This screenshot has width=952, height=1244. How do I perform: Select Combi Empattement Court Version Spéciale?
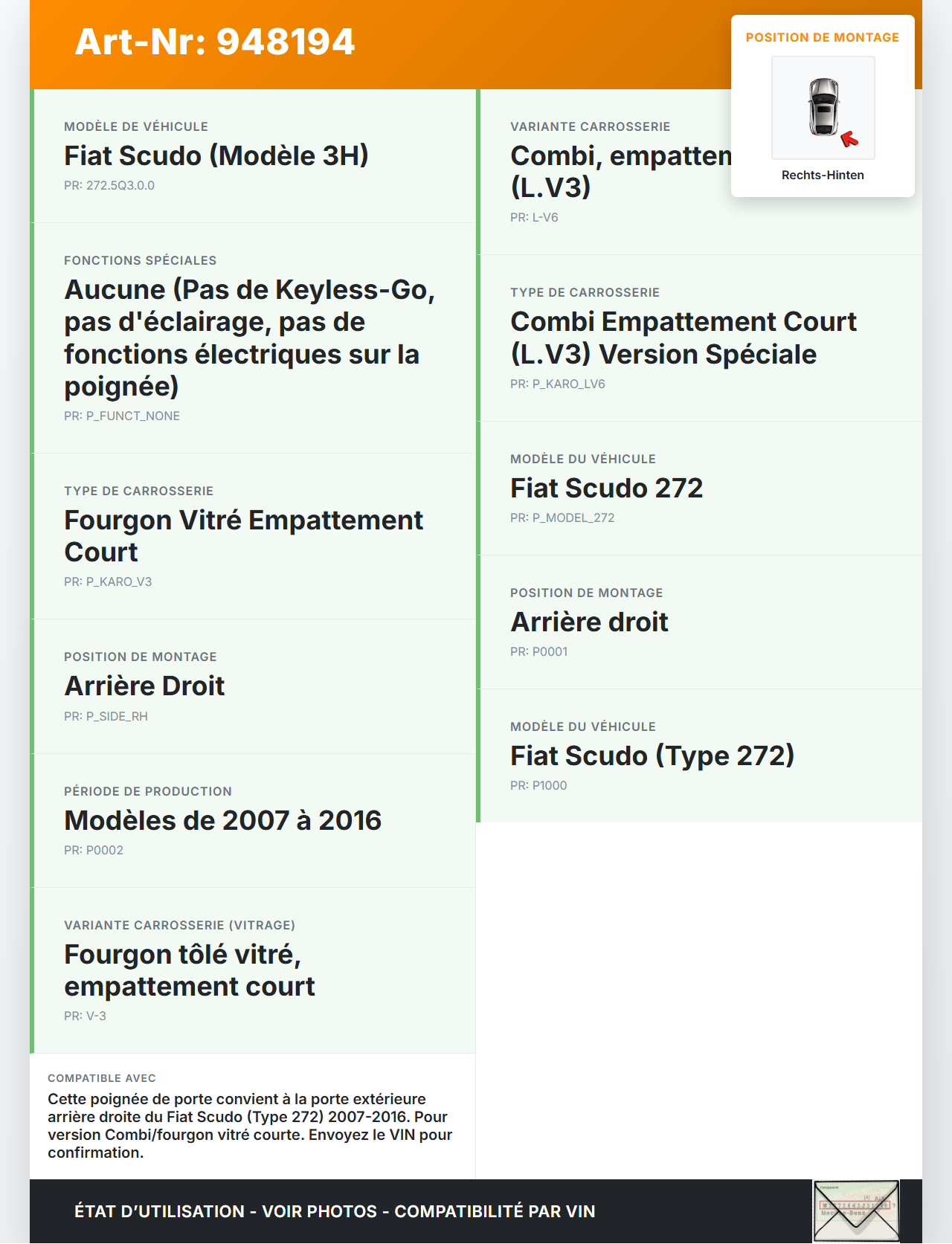[683, 338]
